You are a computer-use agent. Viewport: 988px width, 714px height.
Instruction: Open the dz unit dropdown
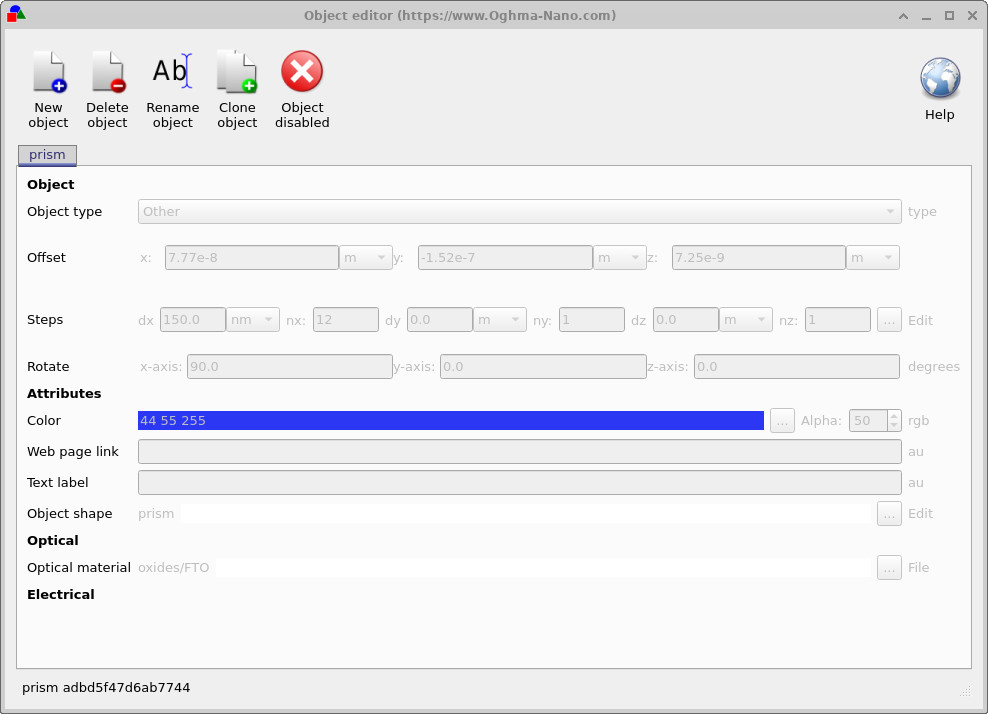pos(745,320)
